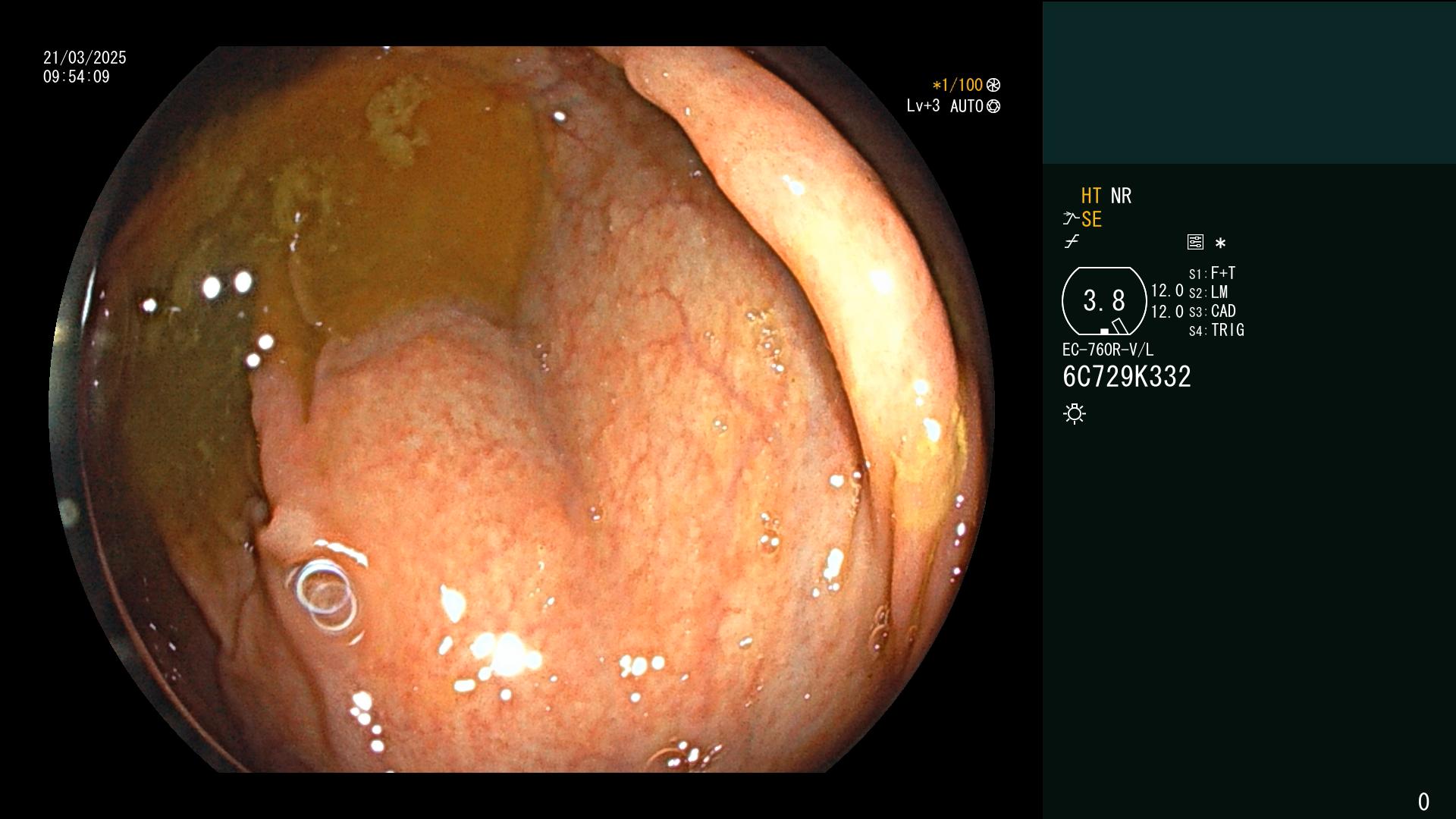Select the HT mode label
This screenshot has width=1456, height=819.
[1091, 196]
